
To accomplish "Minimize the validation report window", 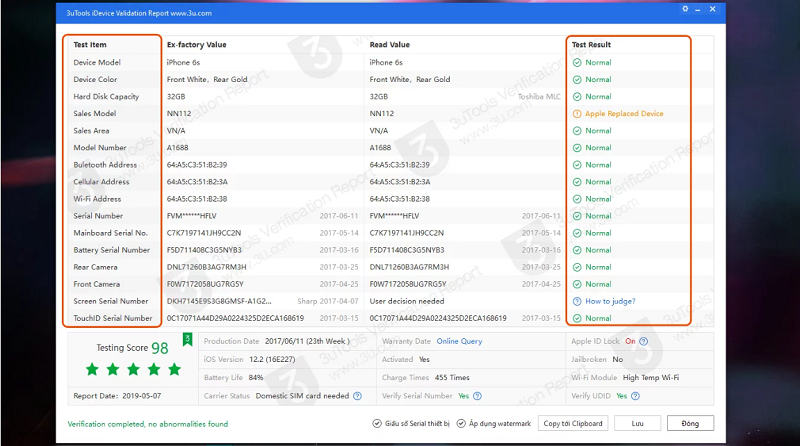I will [697, 9].
